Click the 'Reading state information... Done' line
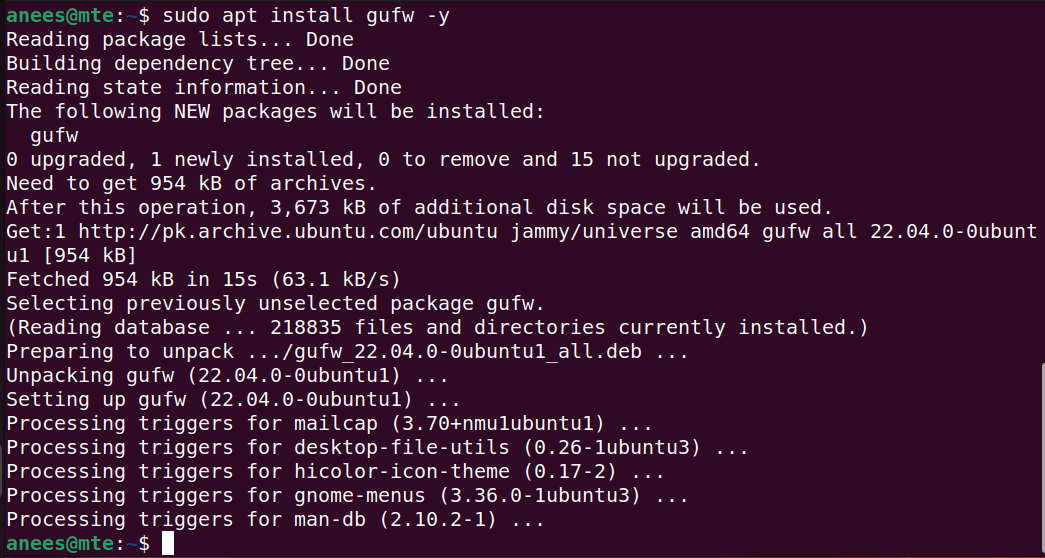Screen dimensions: 1045x558 pyautogui.click(x=204, y=87)
